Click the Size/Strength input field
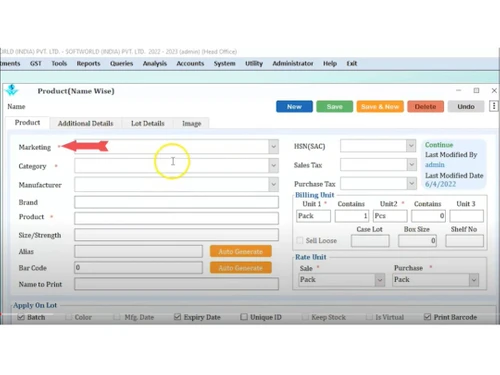This screenshot has width=500, height=375. (176, 235)
